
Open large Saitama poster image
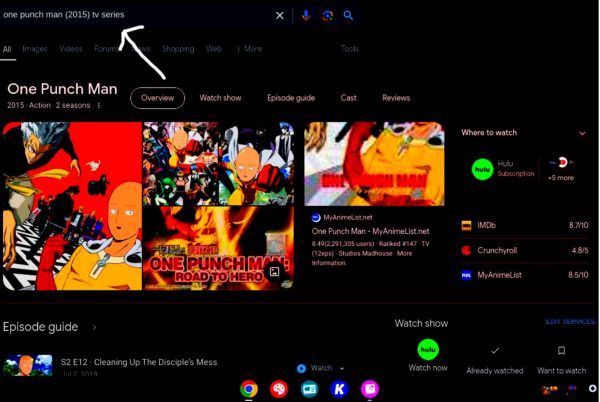(x=72, y=206)
